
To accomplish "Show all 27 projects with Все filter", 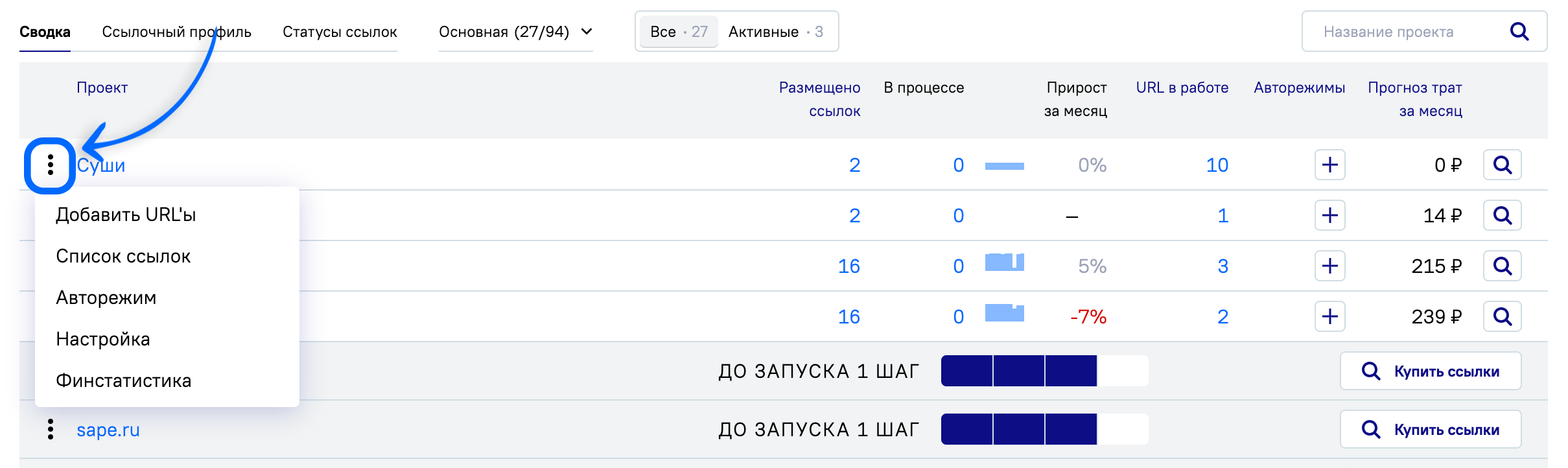I will [x=679, y=32].
